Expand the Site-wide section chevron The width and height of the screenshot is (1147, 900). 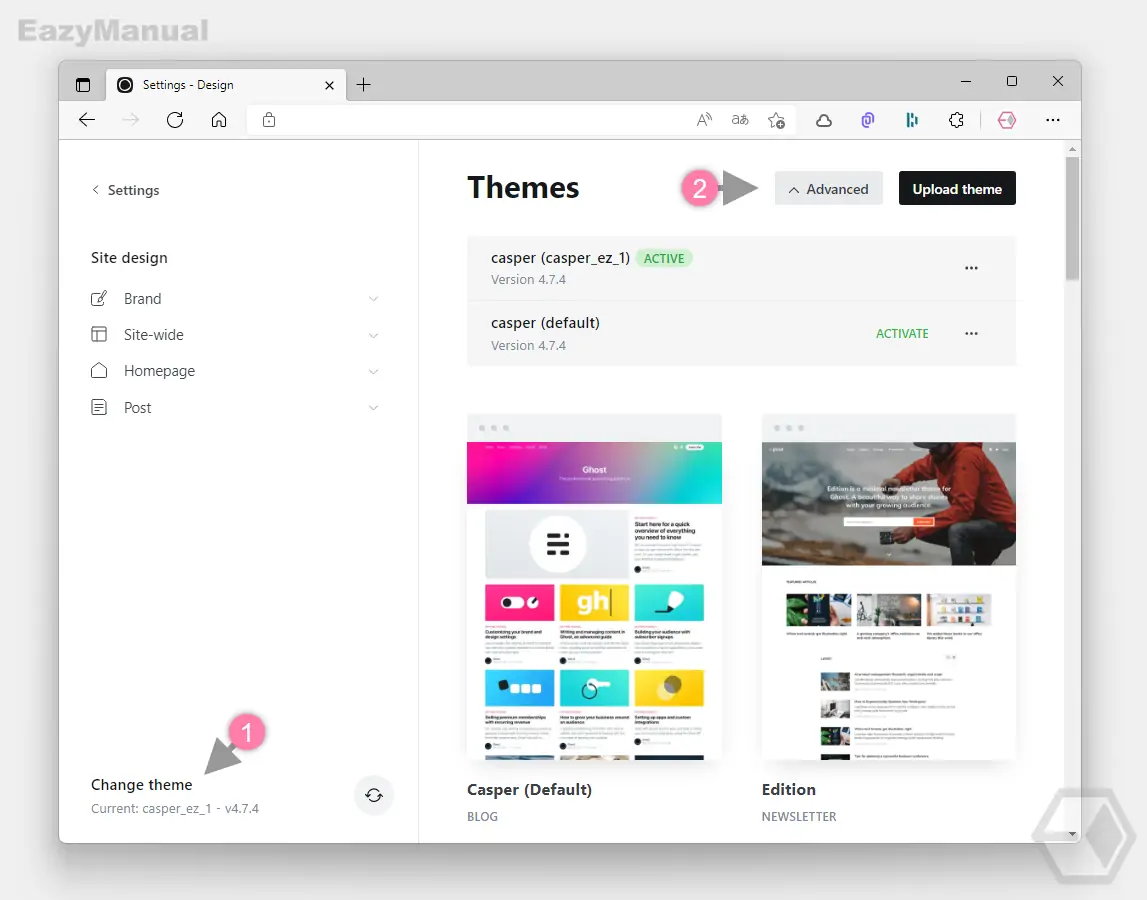click(x=373, y=335)
